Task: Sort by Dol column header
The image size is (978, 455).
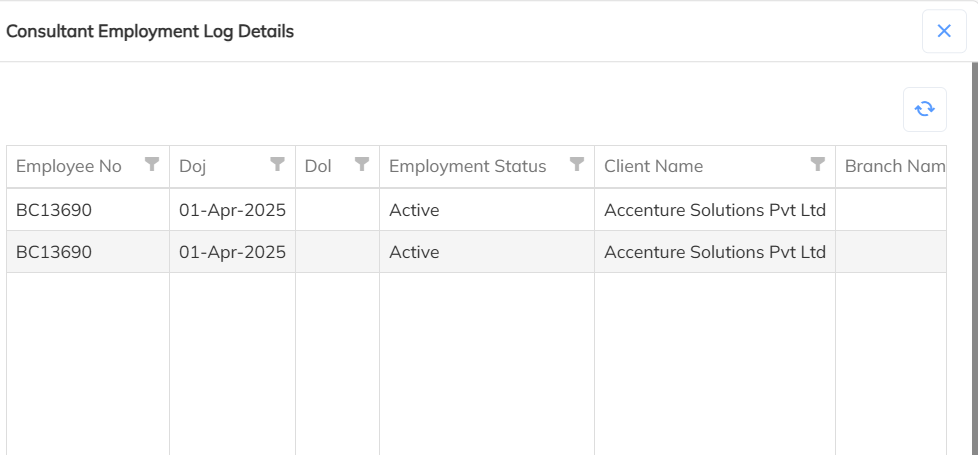Action: coord(318,166)
